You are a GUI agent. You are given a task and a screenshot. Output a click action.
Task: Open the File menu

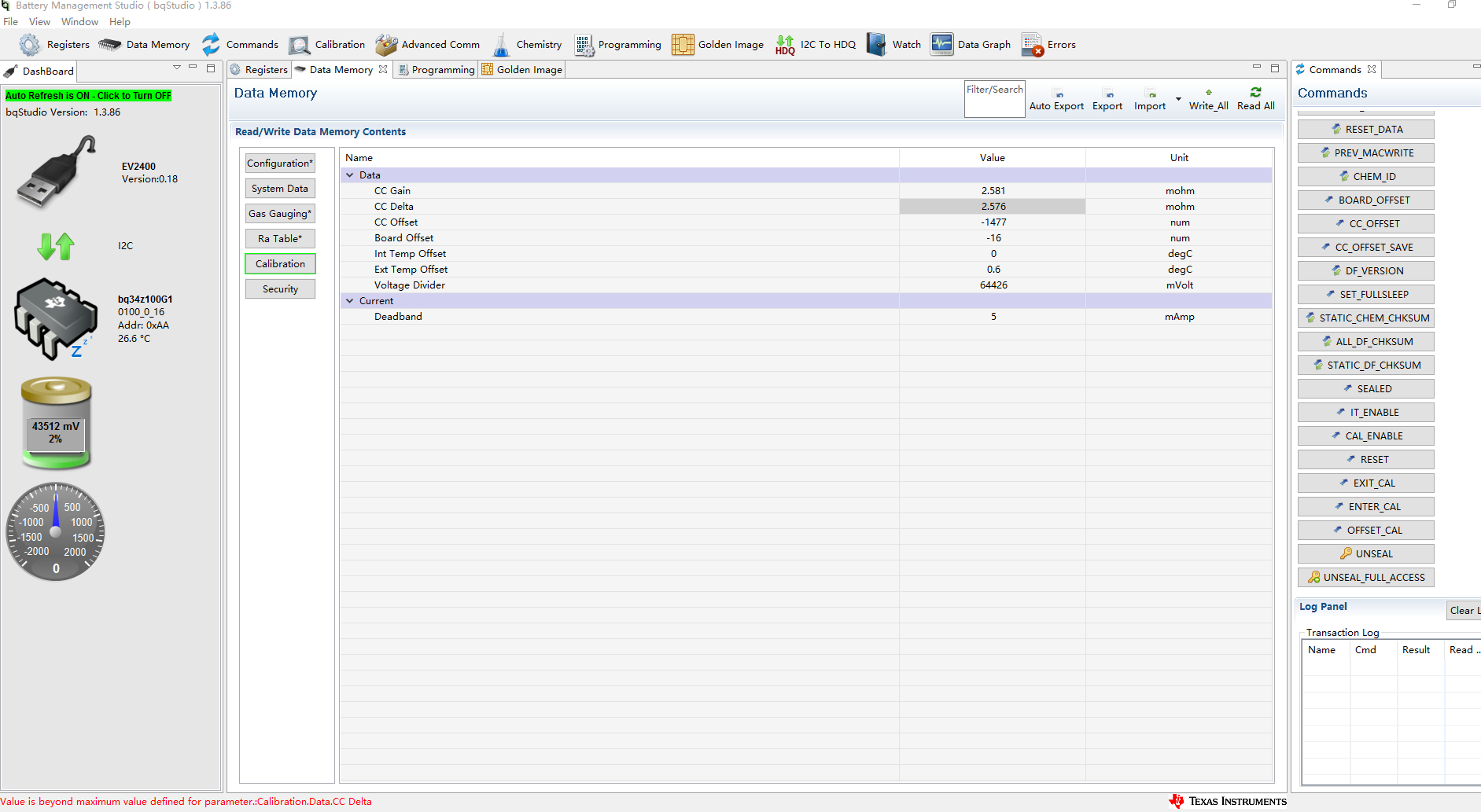[10, 22]
